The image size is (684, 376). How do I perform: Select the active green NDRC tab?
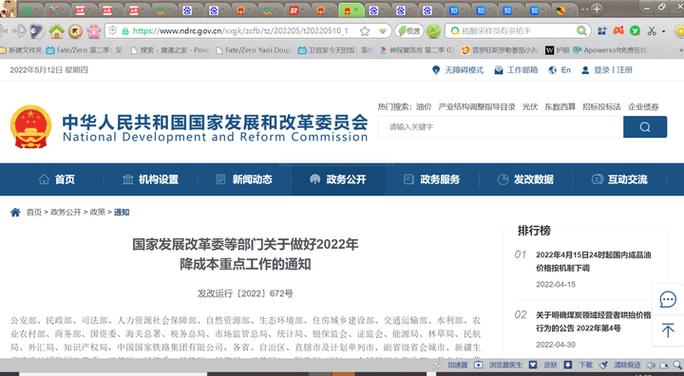351,10
